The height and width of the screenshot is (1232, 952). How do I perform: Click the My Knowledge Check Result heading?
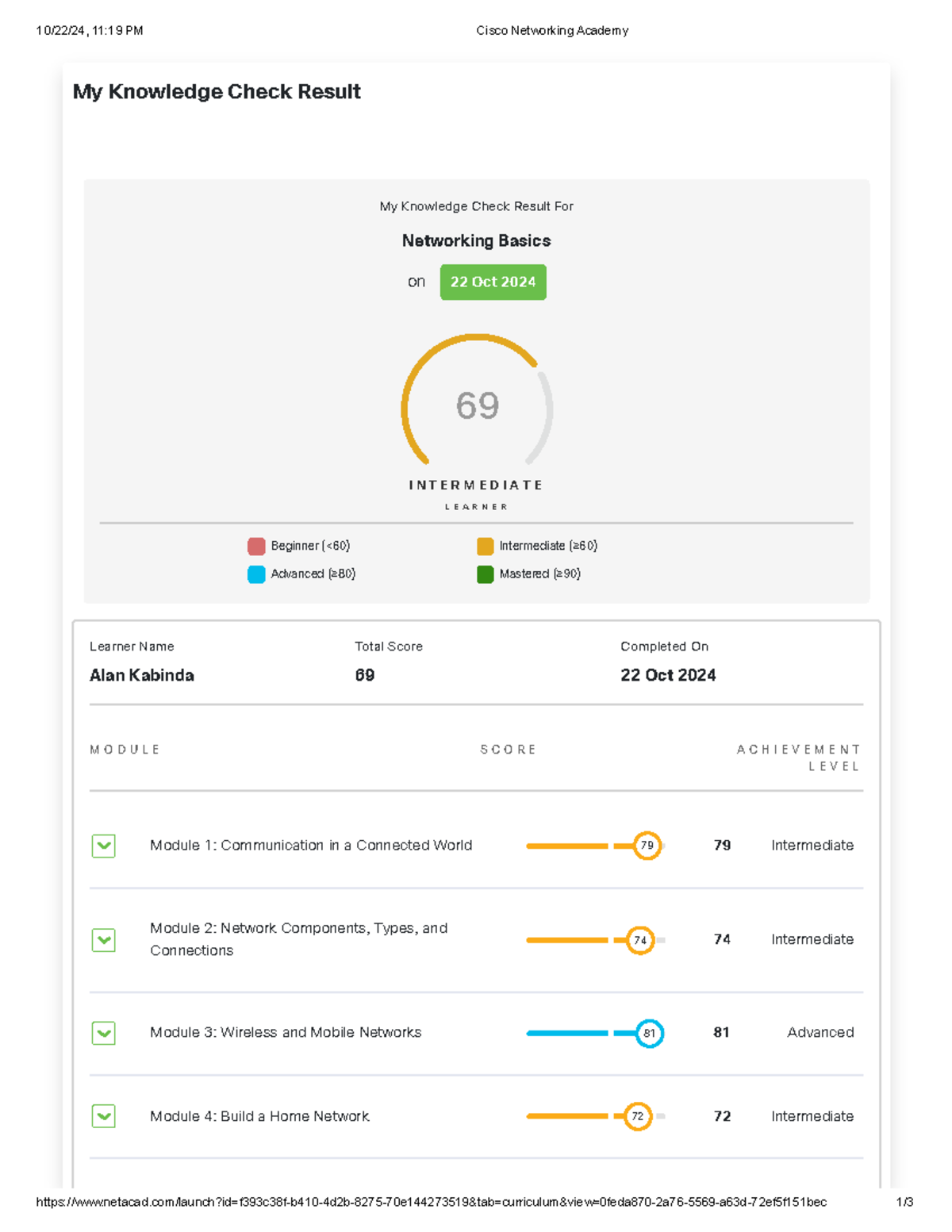[217, 91]
